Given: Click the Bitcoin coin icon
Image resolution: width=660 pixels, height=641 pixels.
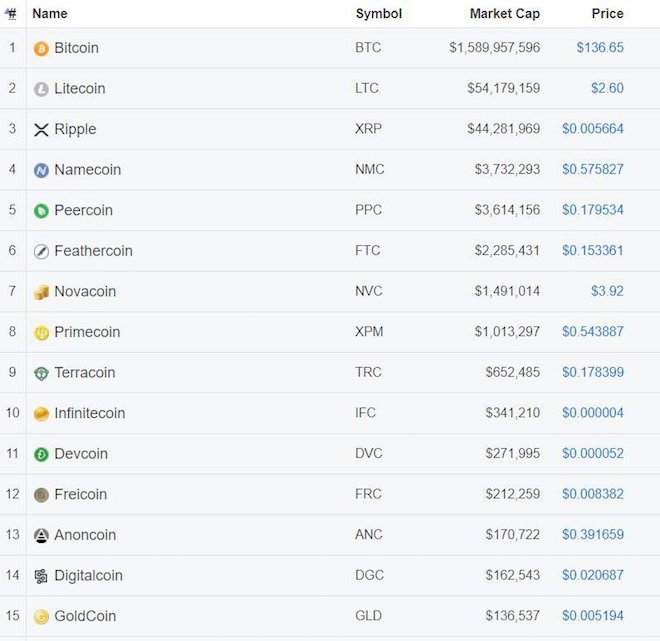Looking at the screenshot, I should 41,48.
